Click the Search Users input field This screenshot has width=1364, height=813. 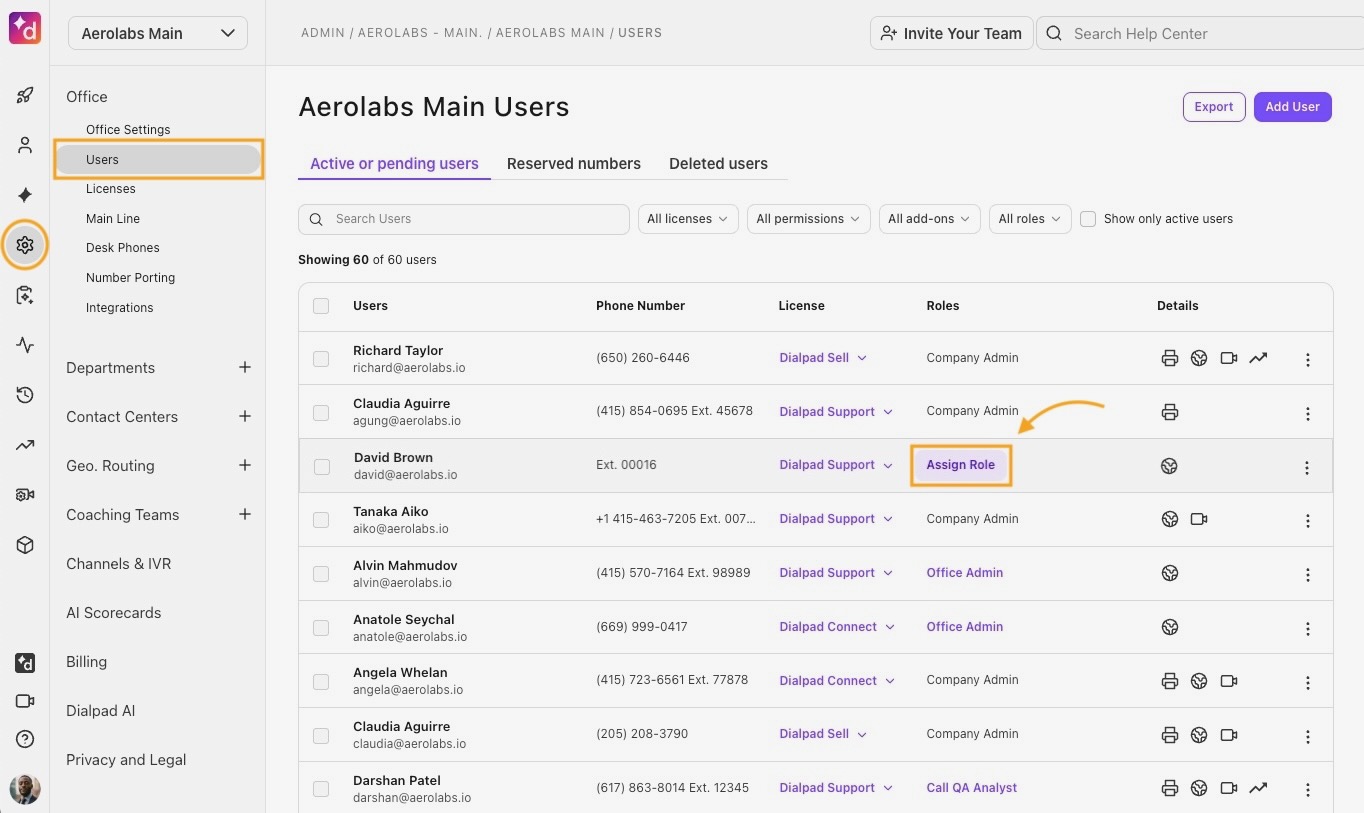(x=464, y=219)
